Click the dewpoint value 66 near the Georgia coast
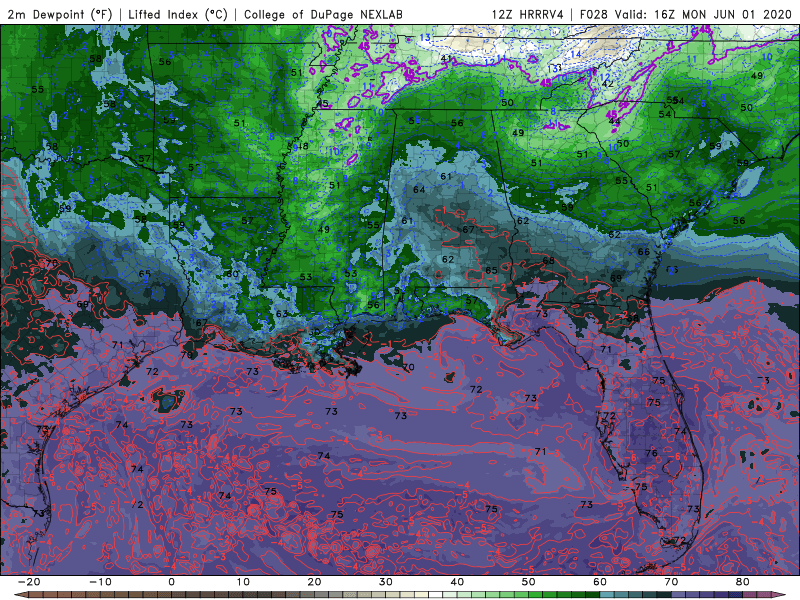 click(x=644, y=252)
